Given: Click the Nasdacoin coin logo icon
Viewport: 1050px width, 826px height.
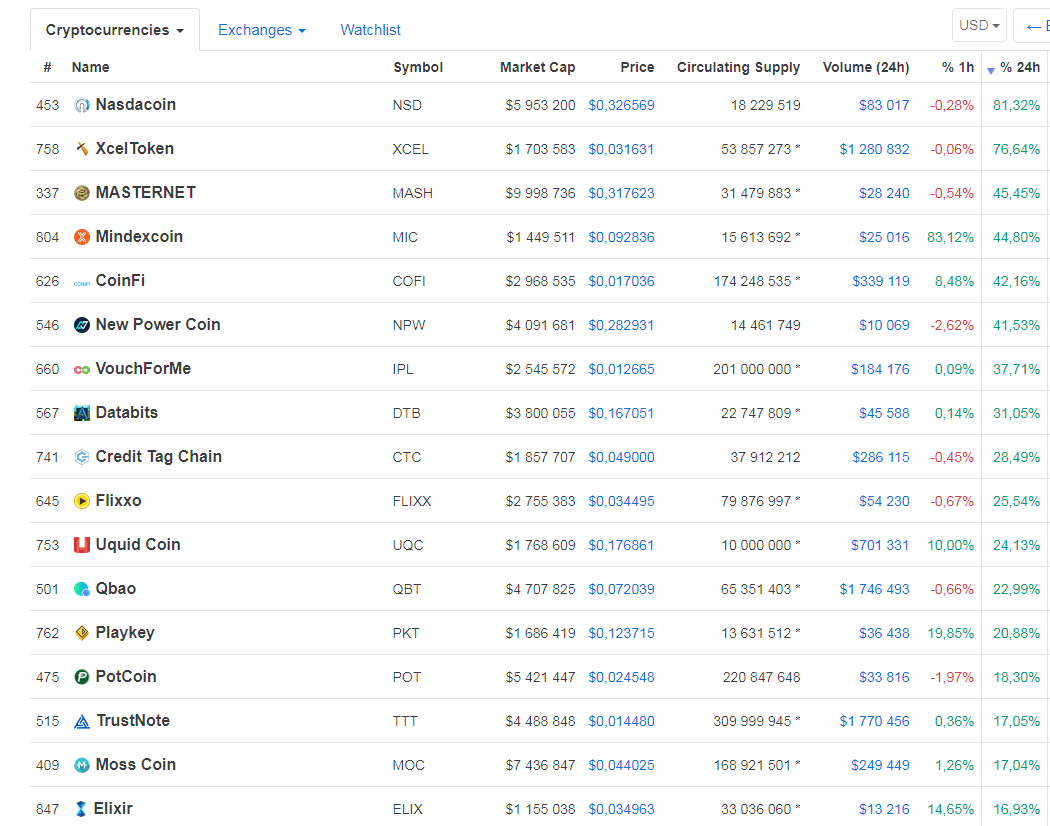Looking at the screenshot, I should (x=82, y=105).
